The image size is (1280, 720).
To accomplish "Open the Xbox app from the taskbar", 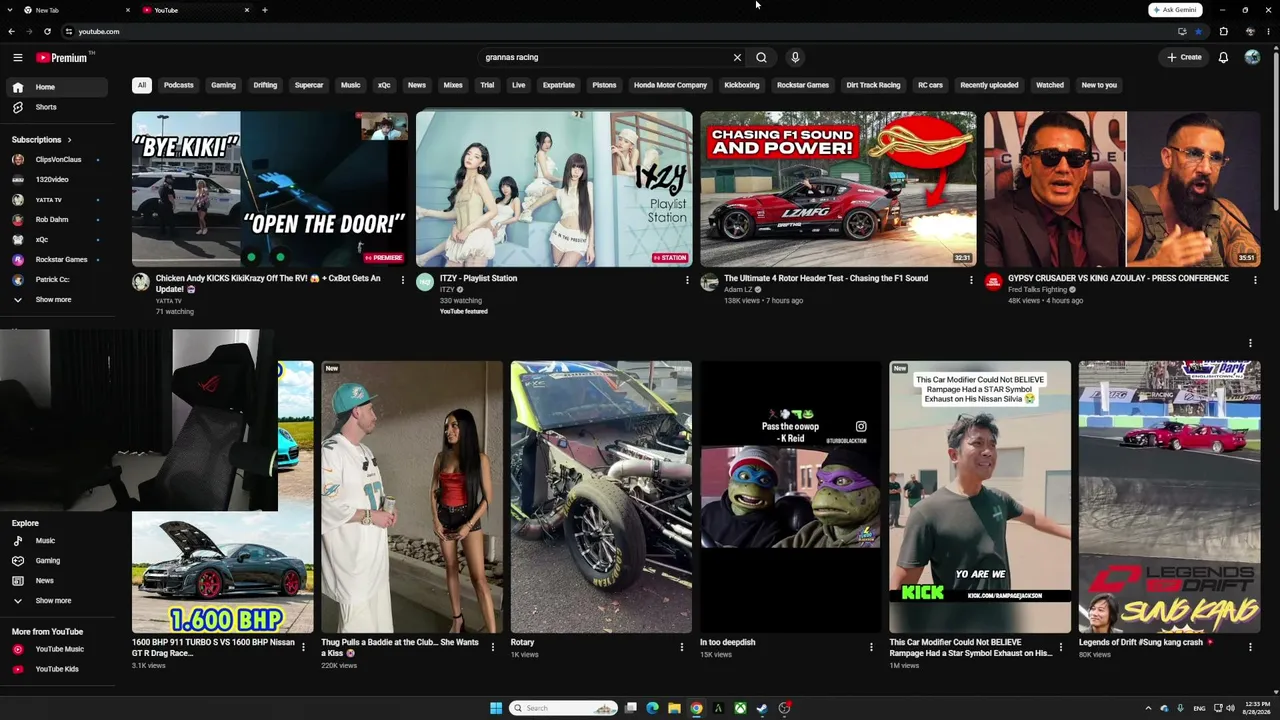I will (740, 708).
